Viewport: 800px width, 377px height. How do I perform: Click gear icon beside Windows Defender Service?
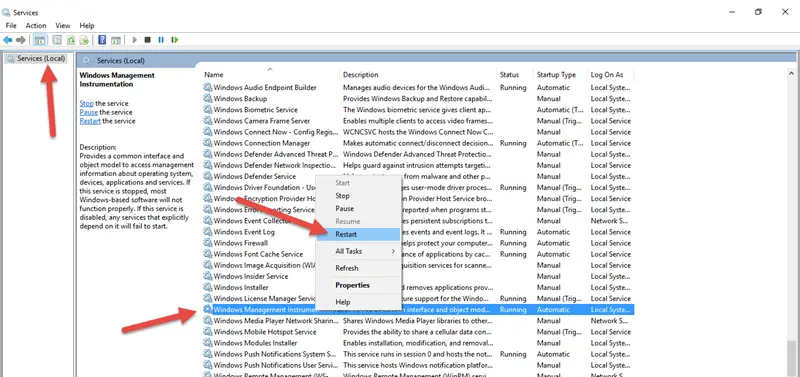(208, 176)
